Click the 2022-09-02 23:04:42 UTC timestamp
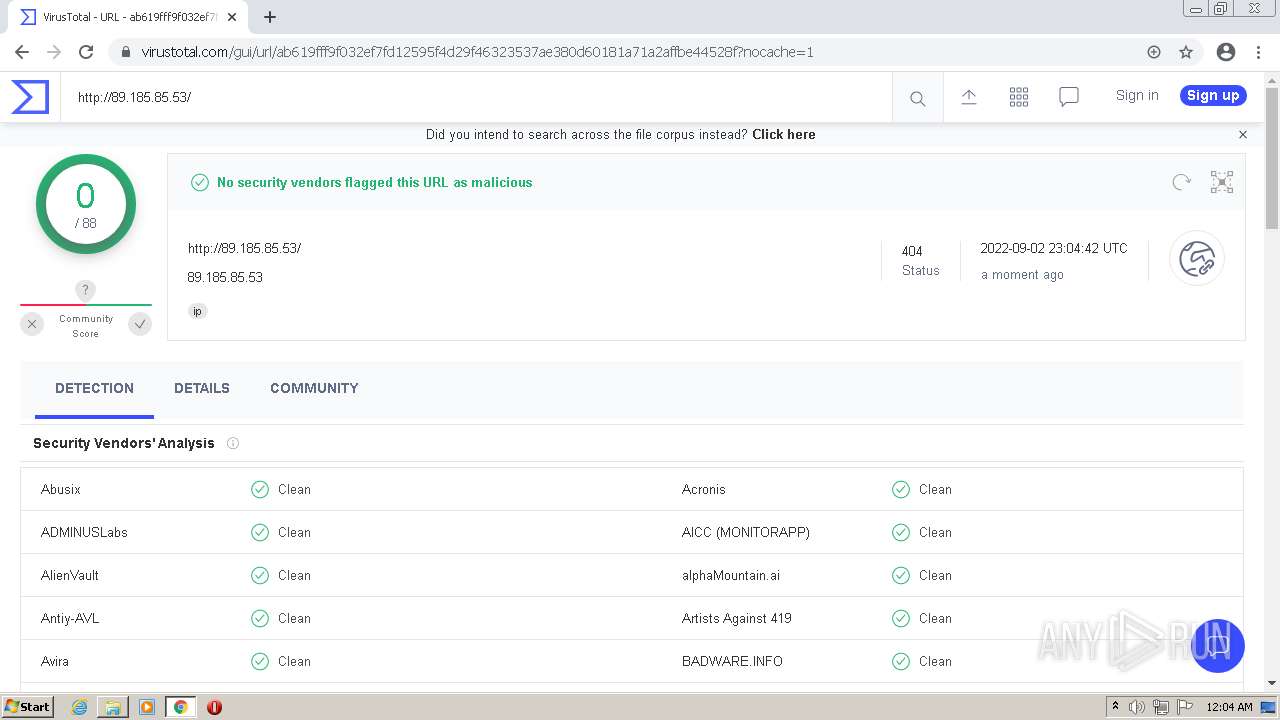Screen dimensions: 1280x720 (x=1054, y=248)
